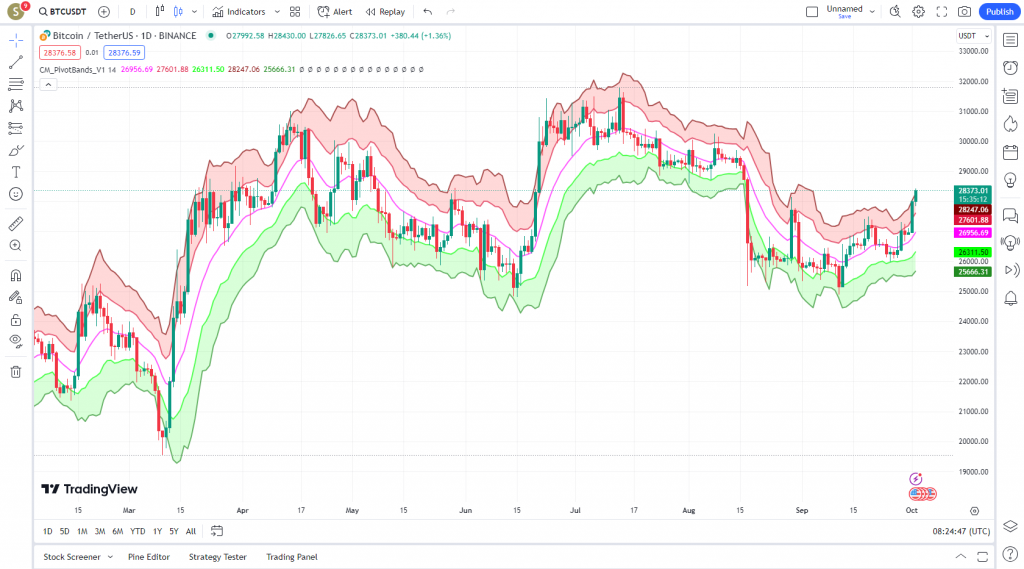This screenshot has width=1024, height=569.
Task: Toggle stay in drawing mode
Action: [16, 297]
